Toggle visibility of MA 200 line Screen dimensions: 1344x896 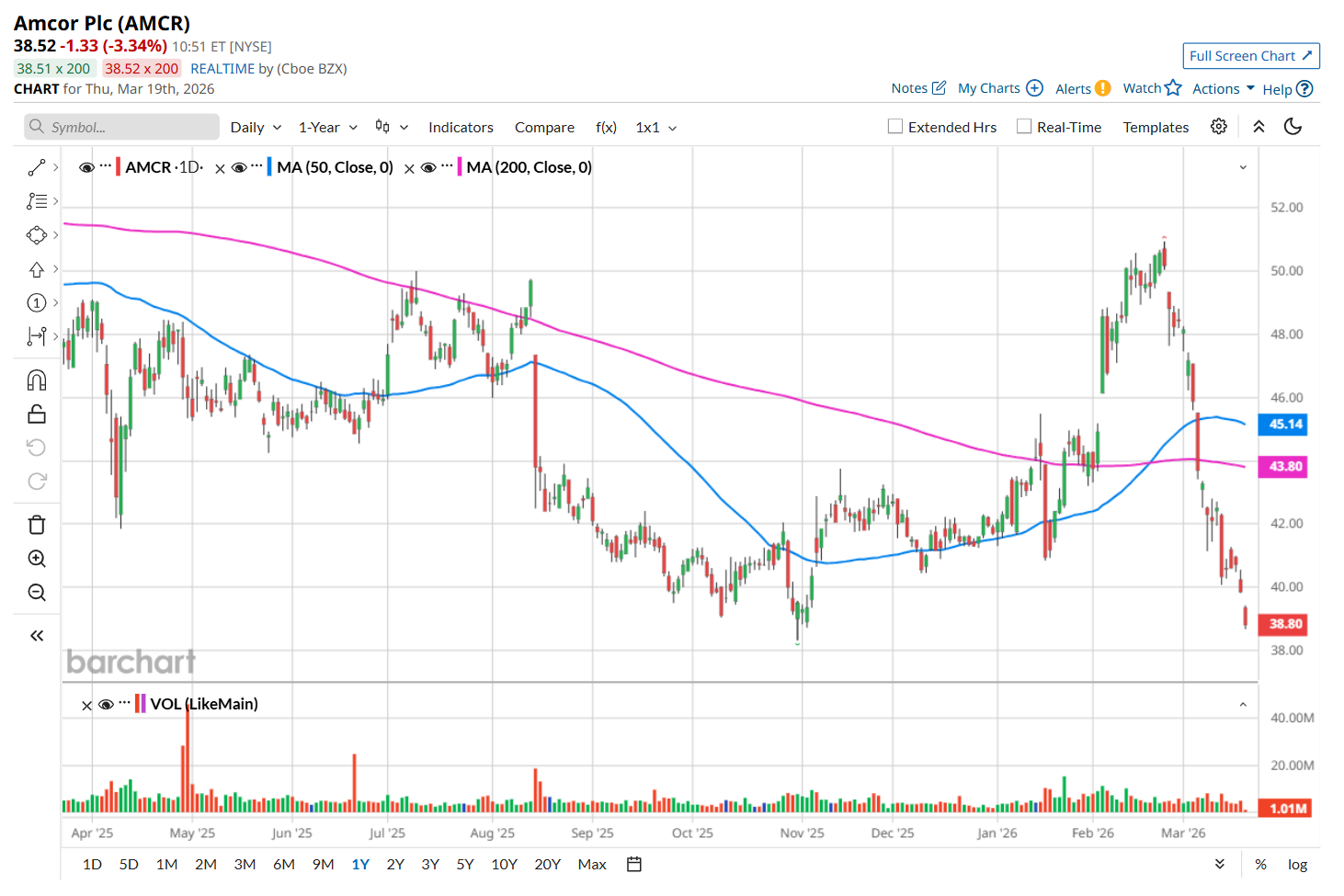click(x=428, y=167)
